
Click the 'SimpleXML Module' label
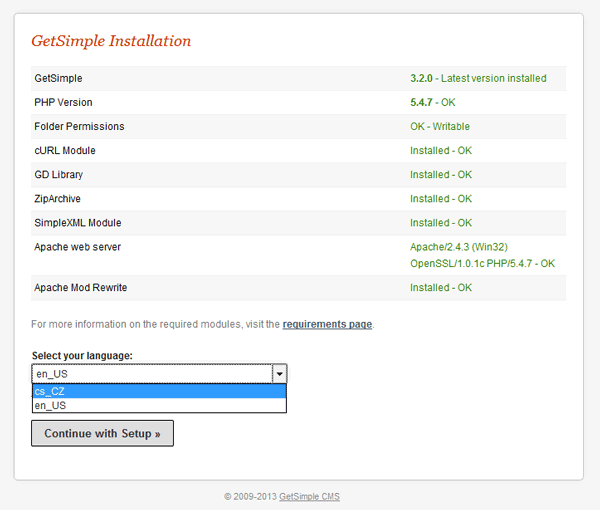point(78,223)
